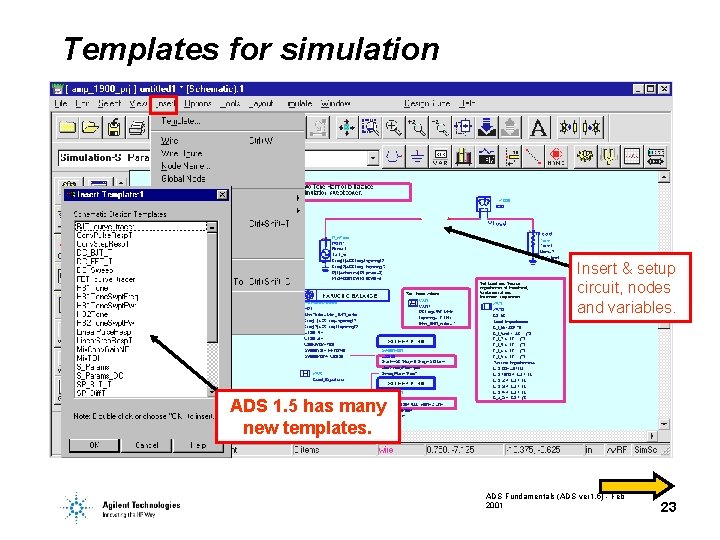
Task: Open the component library books icon
Action: point(463,157)
